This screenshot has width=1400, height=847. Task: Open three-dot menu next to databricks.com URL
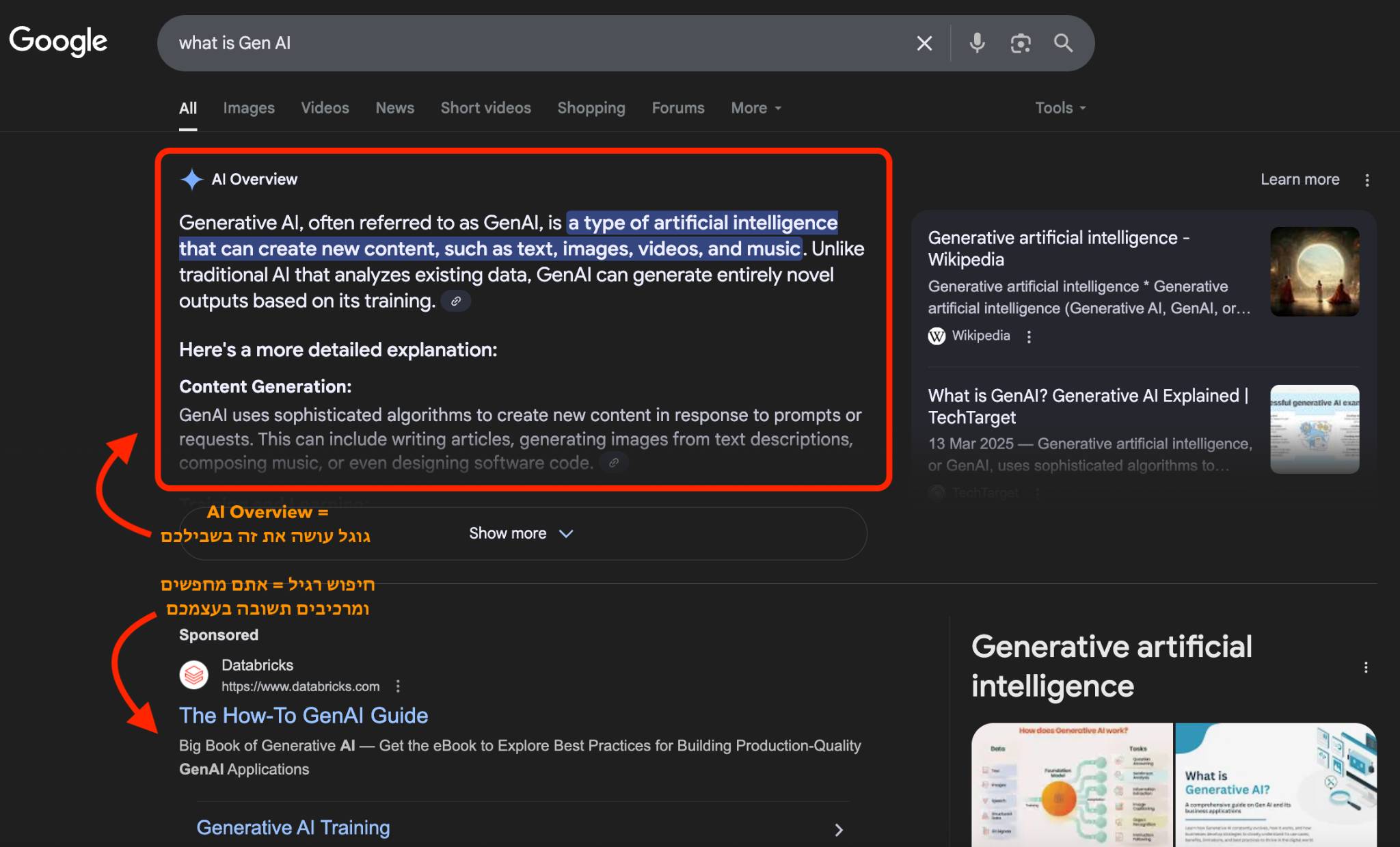[x=398, y=686]
